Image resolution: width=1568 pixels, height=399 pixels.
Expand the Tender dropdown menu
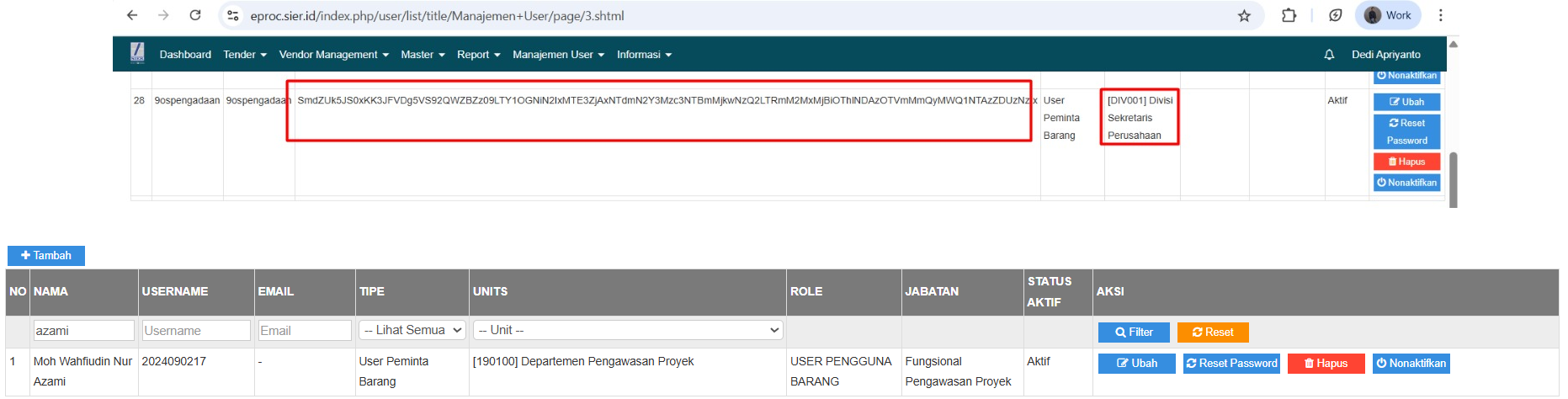point(245,55)
